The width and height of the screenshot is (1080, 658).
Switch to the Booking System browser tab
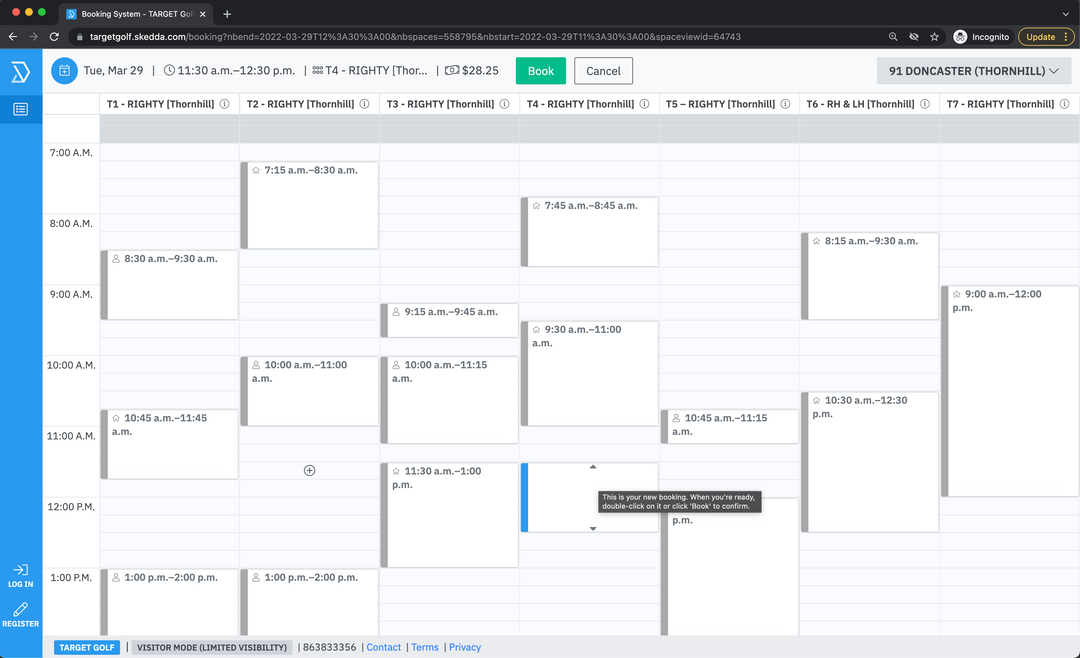coord(135,14)
